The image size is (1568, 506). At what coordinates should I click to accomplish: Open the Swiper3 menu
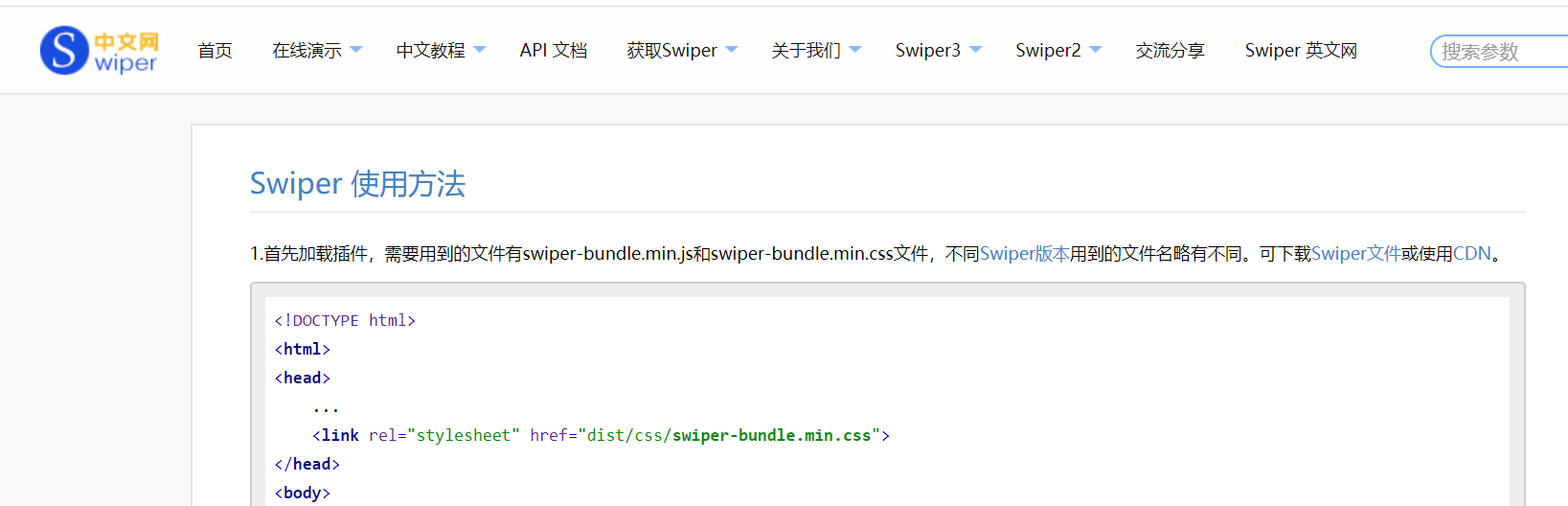927,51
